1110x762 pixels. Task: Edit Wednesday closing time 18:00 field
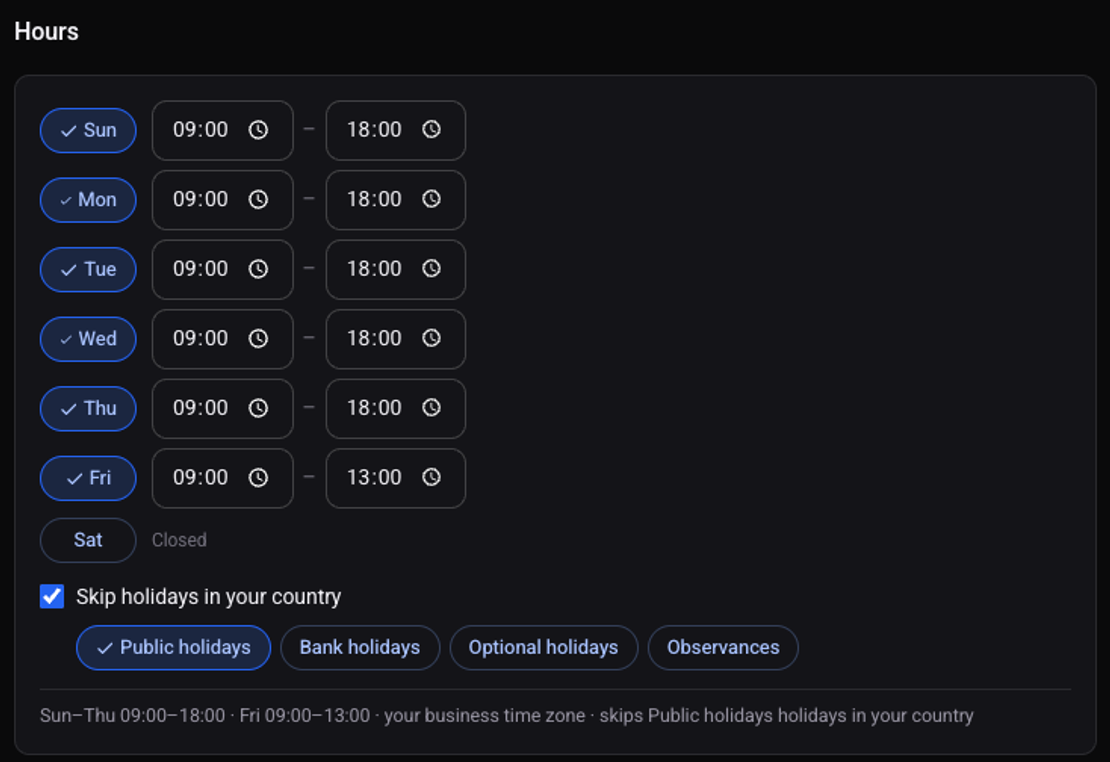[x=396, y=339]
